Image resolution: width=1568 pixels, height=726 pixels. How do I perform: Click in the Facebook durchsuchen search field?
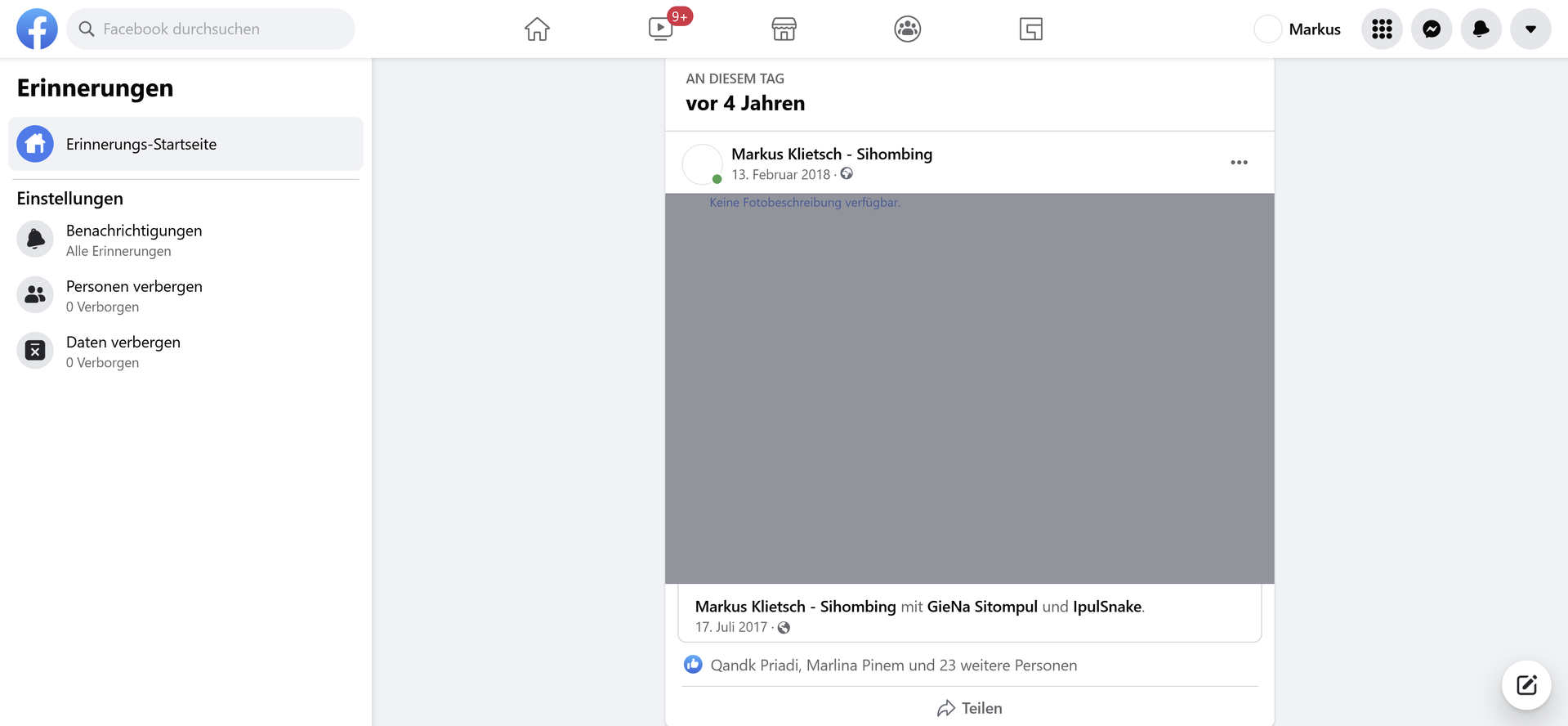coord(211,29)
